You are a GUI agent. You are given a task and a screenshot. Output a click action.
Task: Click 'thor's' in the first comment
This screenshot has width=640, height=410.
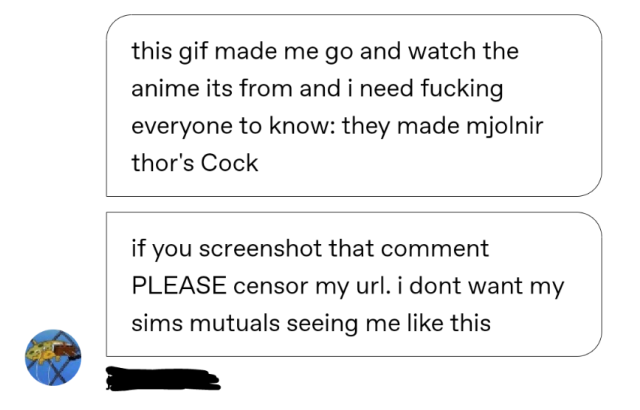tap(162, 163)
